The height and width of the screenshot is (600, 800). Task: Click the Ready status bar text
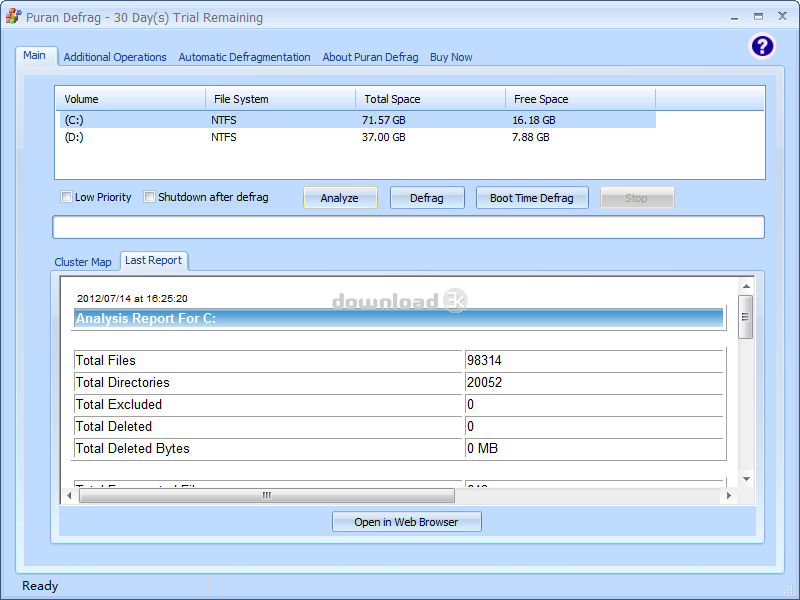pyautogui.click(x=40, y=586)
